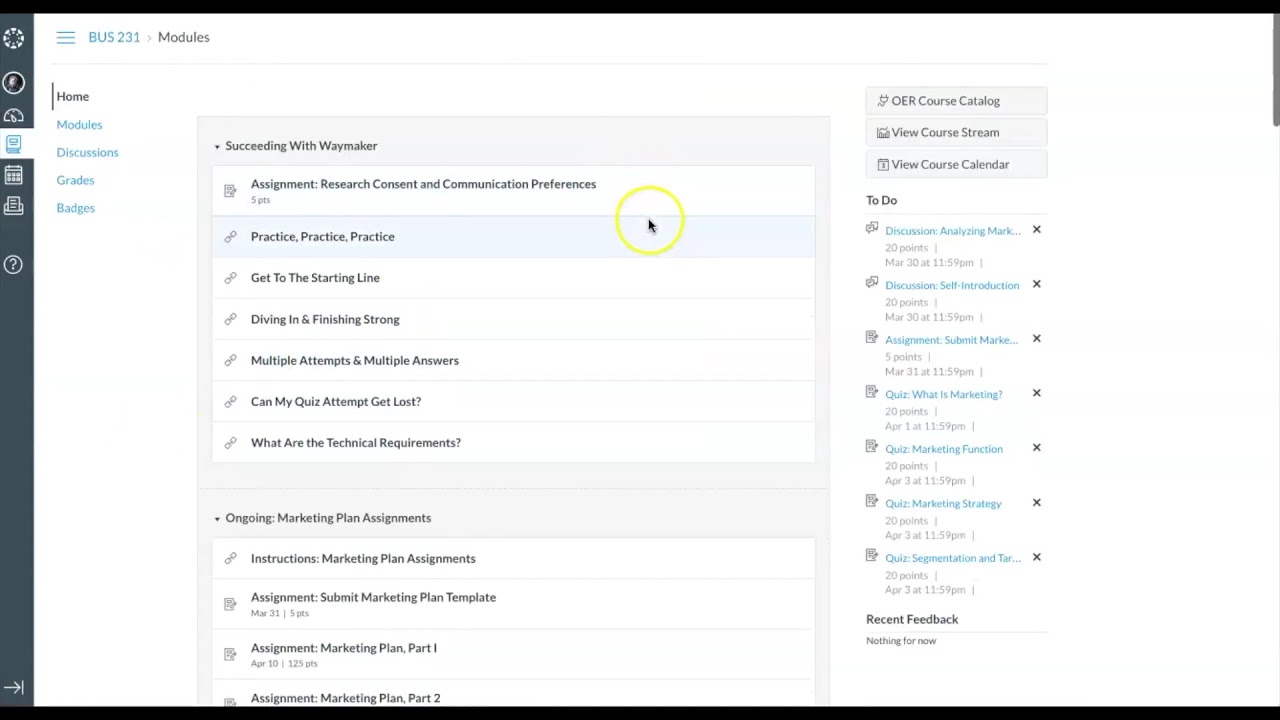This screenshot has height=720, width=1280.
Task: Open the Quiz: Marketing Strategy to-do link
Action: (x=943, y=503)
